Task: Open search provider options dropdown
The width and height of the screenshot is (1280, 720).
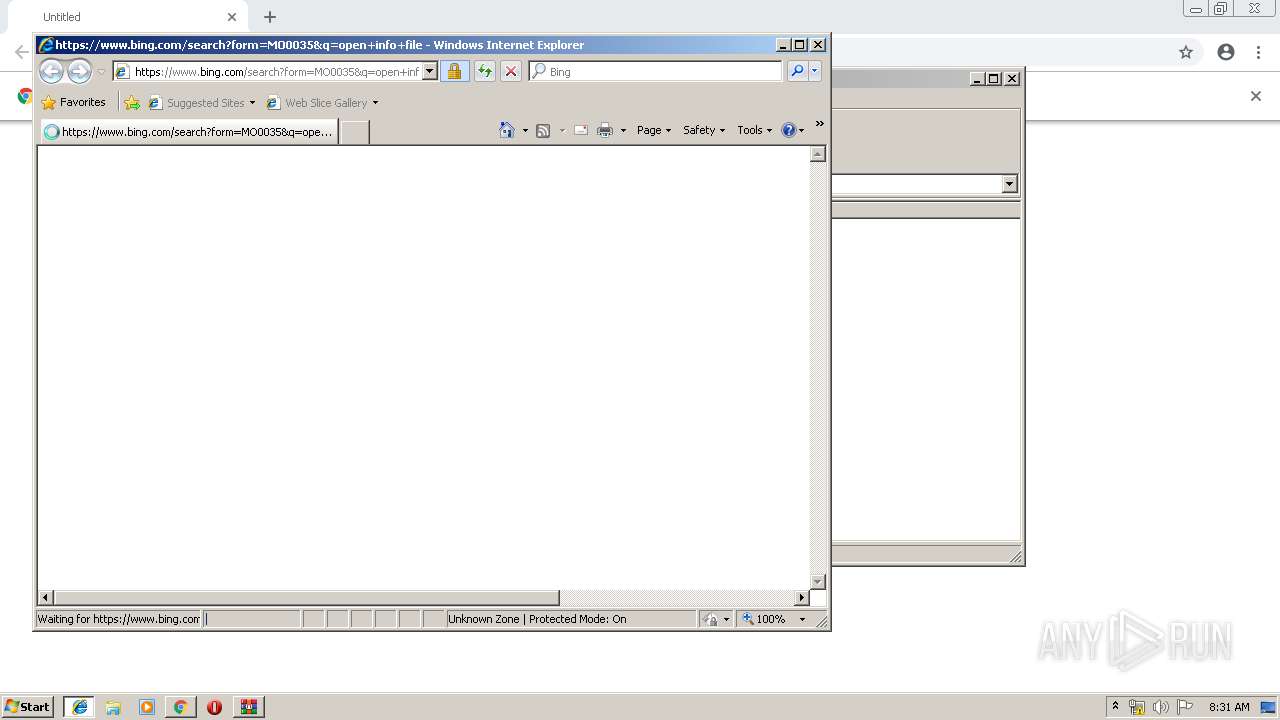Action: (x=815, y=71)
